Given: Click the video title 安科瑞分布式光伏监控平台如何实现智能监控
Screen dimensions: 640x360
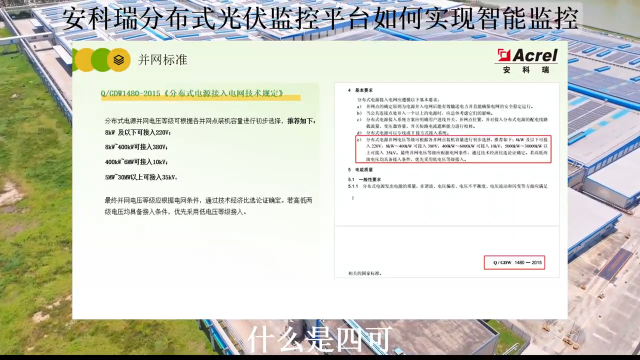Looking at the screenshot, I should [320, 18].
